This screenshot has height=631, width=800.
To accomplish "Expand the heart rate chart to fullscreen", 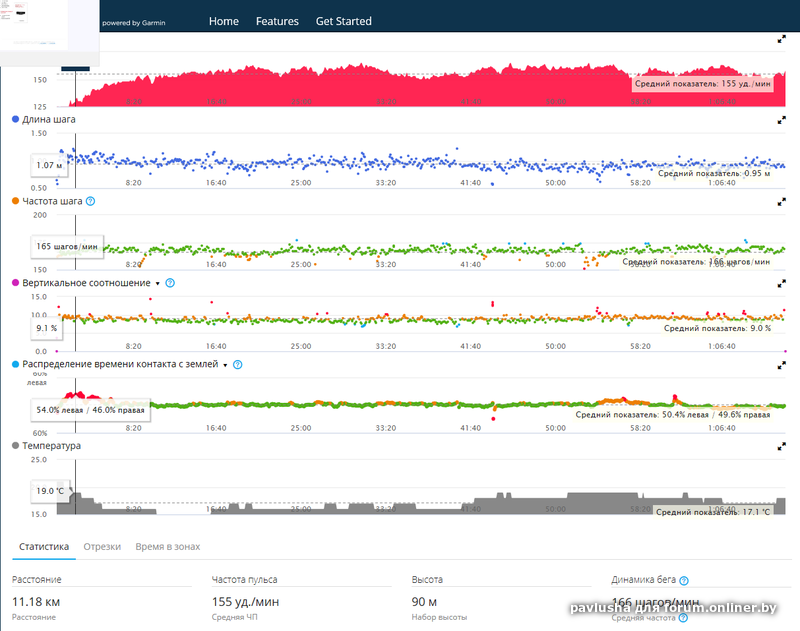I will (x=781, y=40).
